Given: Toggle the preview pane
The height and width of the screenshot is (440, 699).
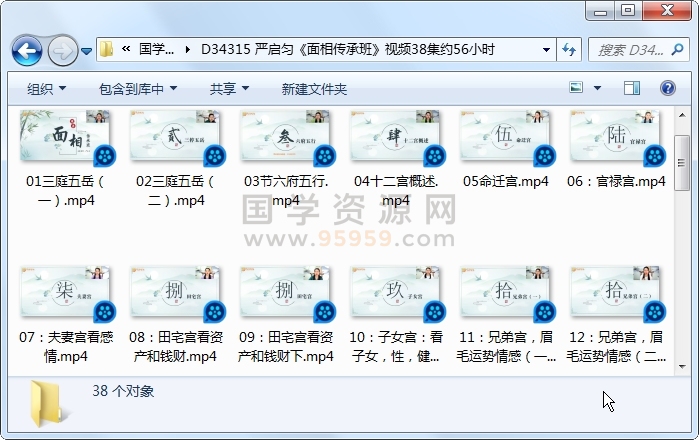Looking at the screenshot, I should 631,88.
